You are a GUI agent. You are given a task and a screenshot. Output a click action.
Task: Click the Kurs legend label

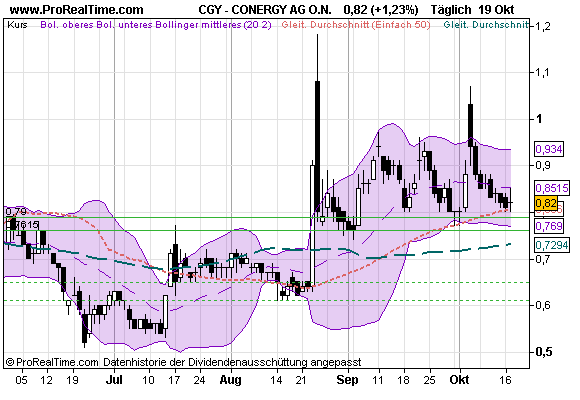17,25
